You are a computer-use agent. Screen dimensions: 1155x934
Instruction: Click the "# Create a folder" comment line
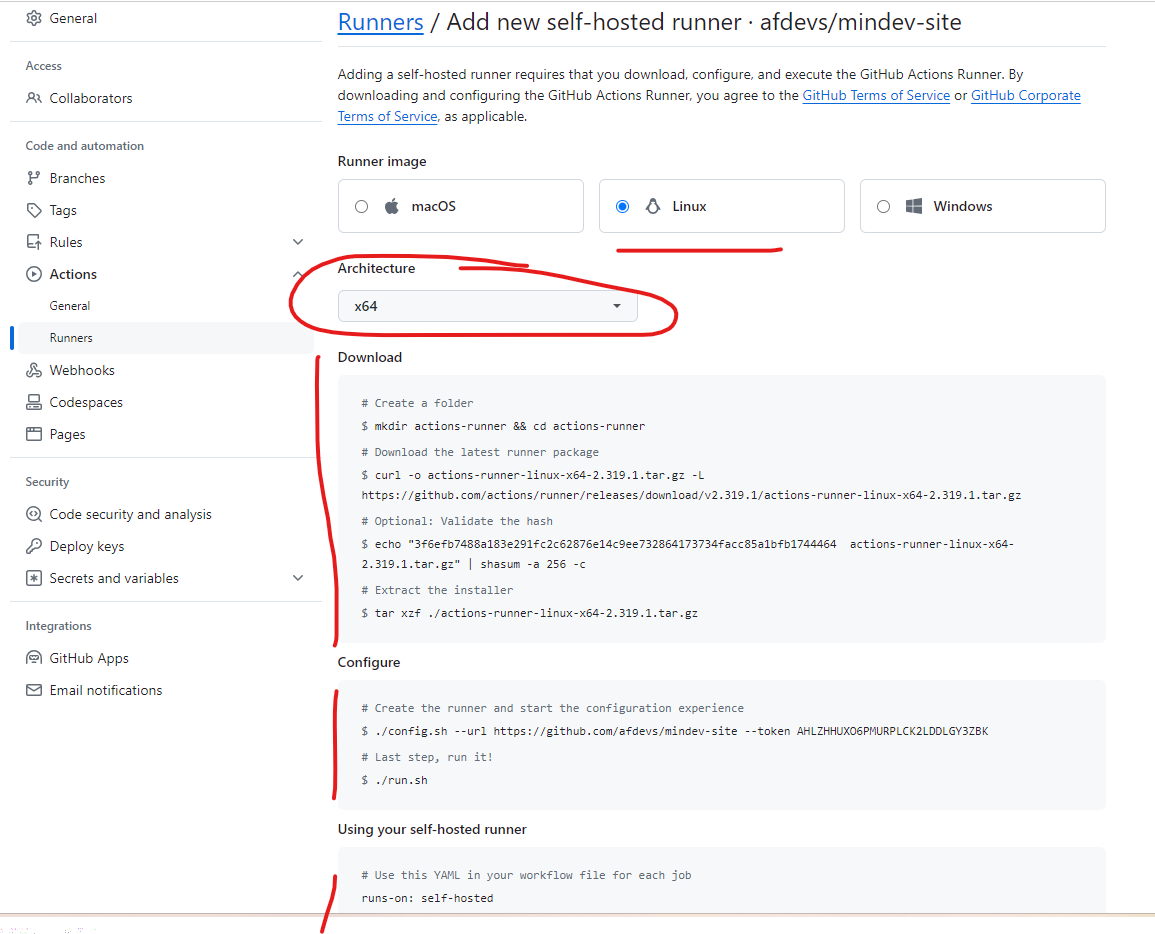click(x=417, y=403)
